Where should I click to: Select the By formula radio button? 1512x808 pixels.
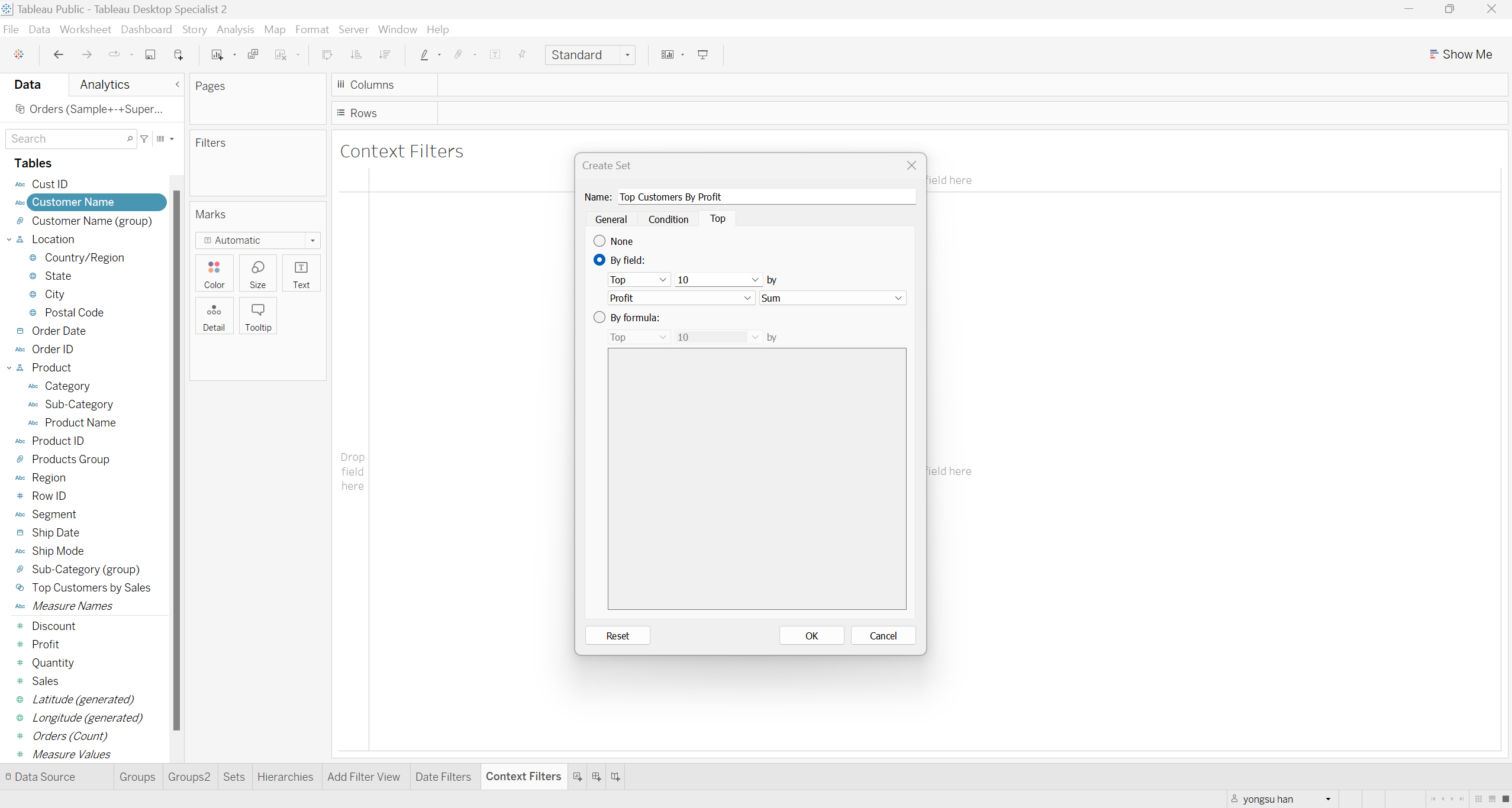click(599, 318)
